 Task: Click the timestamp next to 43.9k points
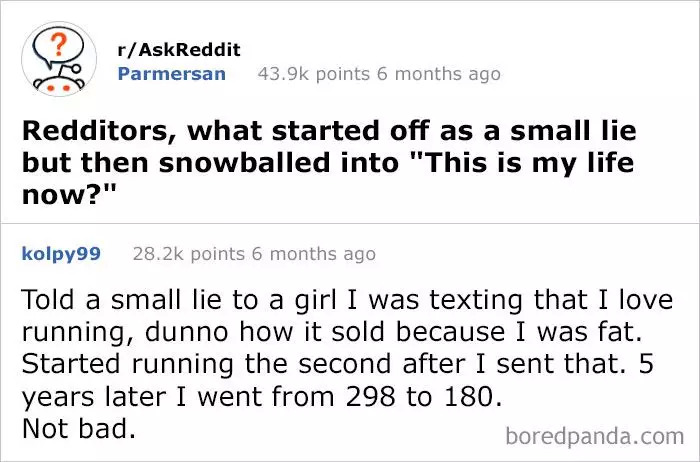pyautogui.click(x=441, y=74)
